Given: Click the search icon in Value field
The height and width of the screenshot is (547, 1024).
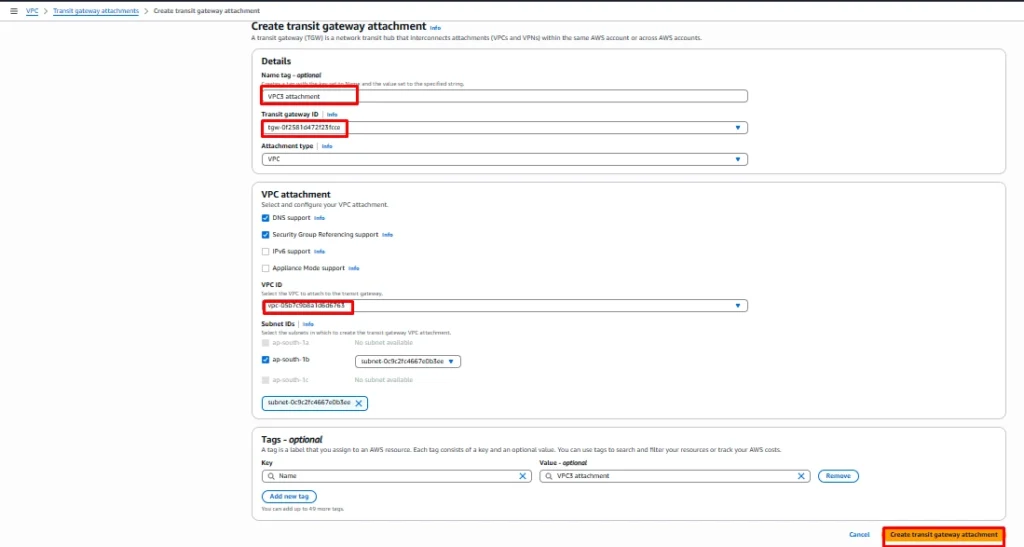Looking at the screenshot, I should [x=548, y=476].
